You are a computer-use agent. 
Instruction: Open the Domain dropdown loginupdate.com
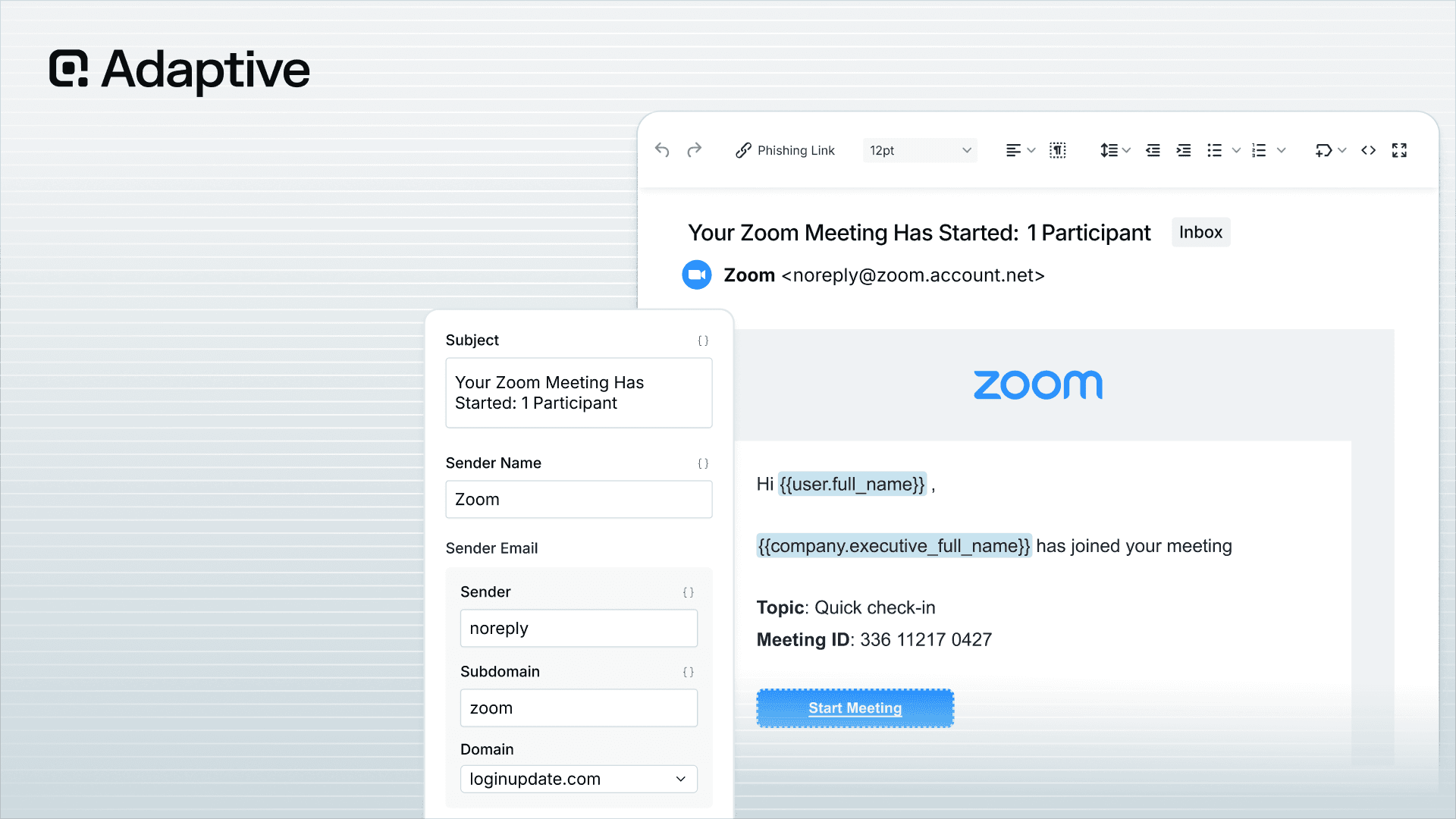579,779
